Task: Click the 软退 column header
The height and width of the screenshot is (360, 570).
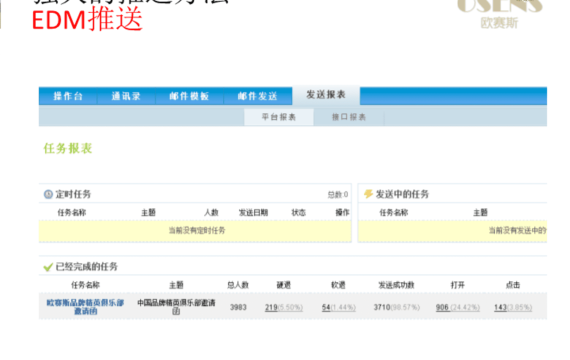Action: pyautogui.click(x=338, y=285)
